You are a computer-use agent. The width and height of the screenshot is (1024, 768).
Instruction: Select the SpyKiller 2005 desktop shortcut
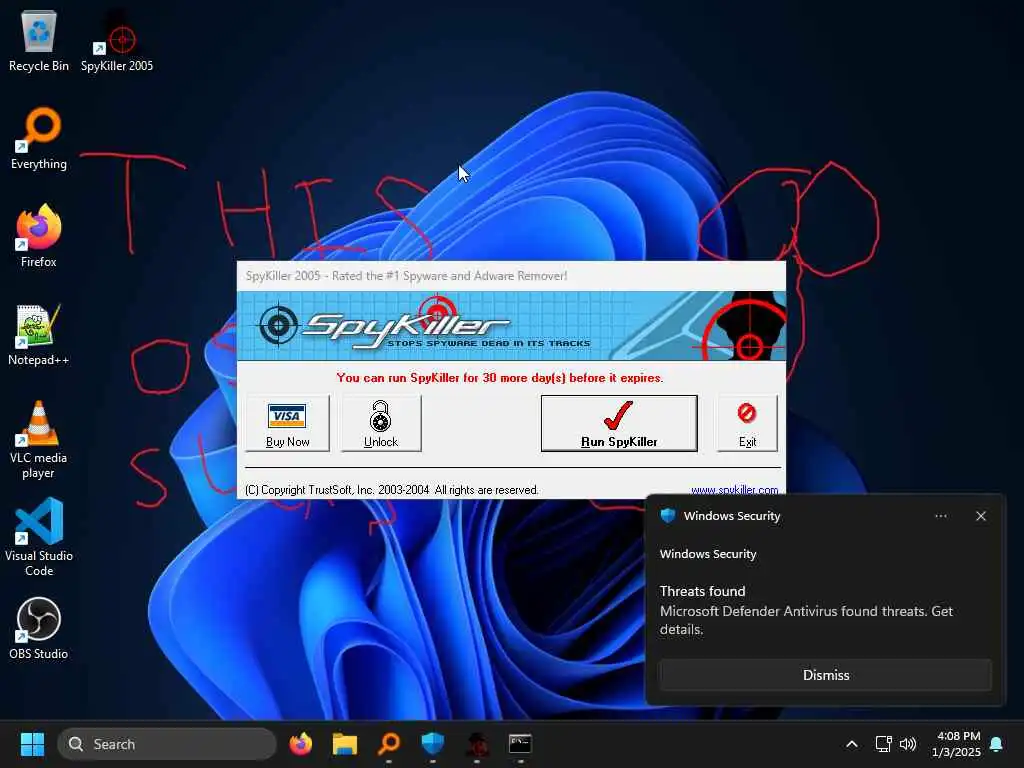coord(117,40)
